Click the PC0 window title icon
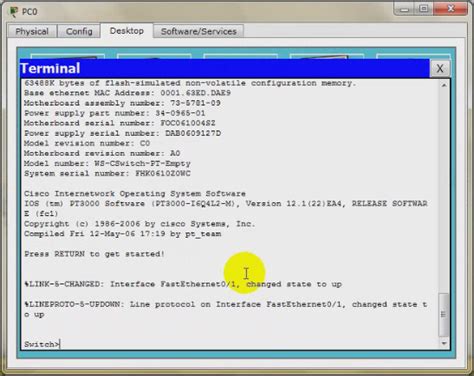Viewport: 474px width, 376px height. click(x=14, y=12)
